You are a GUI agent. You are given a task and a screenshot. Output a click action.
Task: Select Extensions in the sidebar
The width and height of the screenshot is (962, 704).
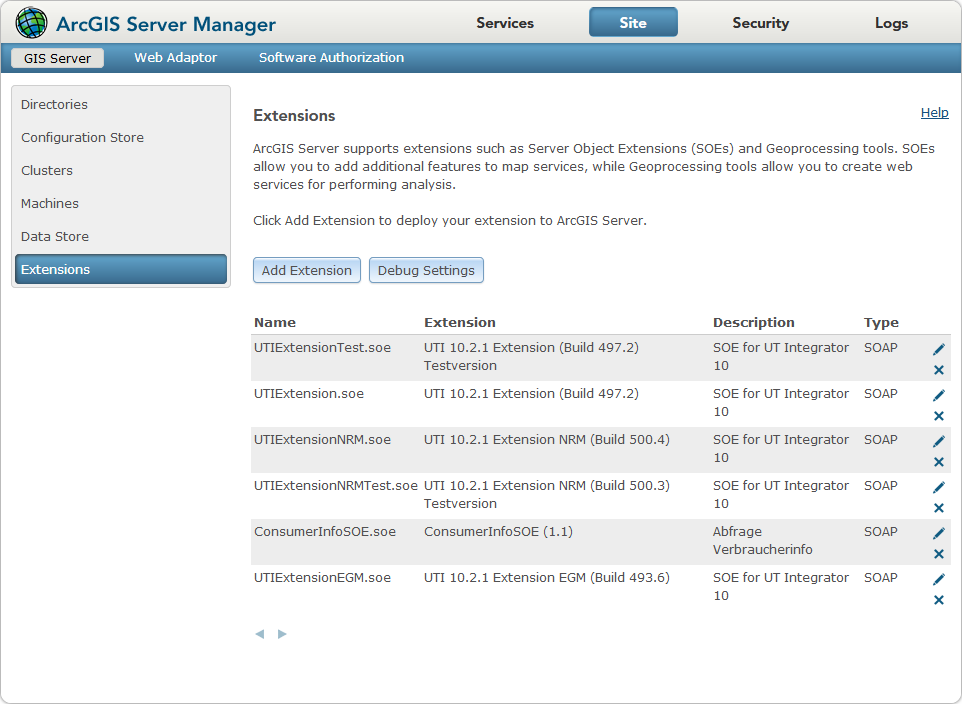pyautogui.click(x=121, y=269)
